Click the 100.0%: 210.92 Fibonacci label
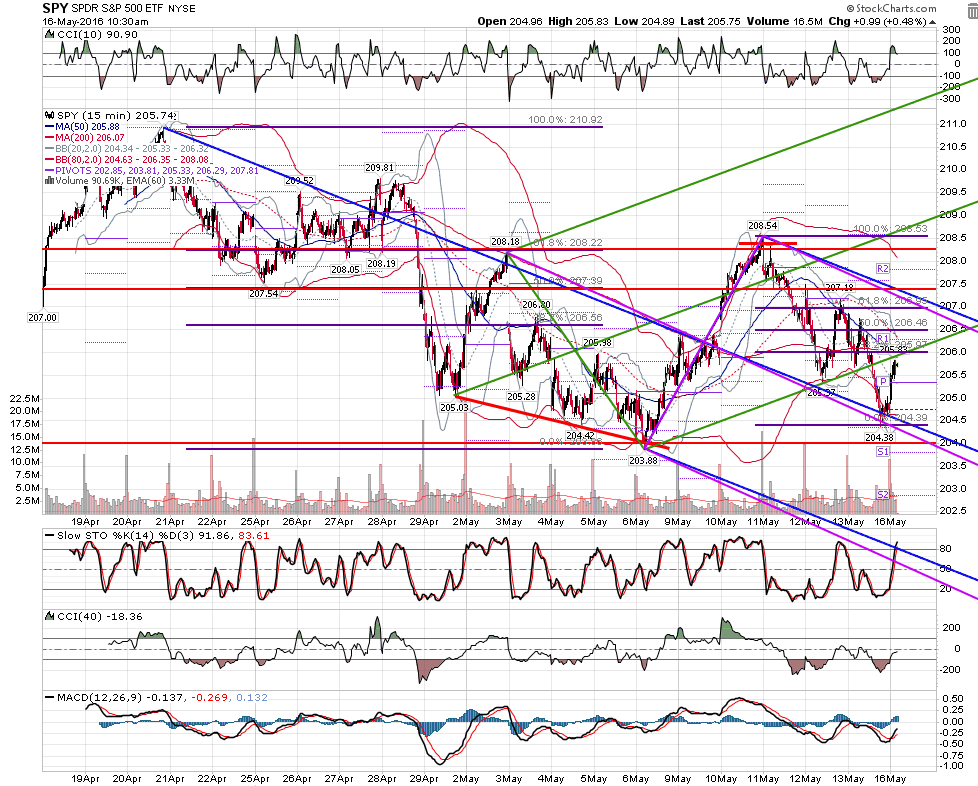The width and height of the screenshot is (978, 786). click(x=565, y=119)
